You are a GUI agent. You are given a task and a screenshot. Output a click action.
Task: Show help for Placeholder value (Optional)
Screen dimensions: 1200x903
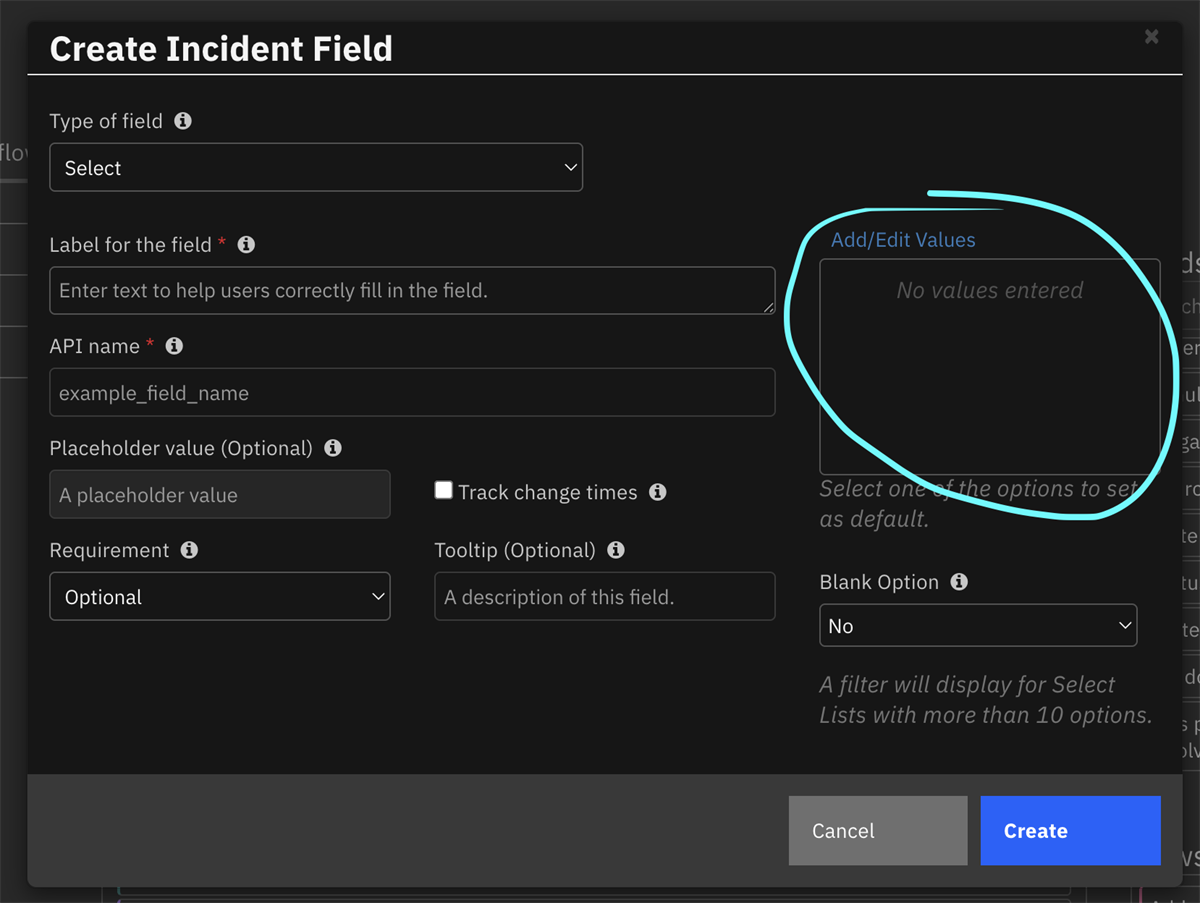333,448
